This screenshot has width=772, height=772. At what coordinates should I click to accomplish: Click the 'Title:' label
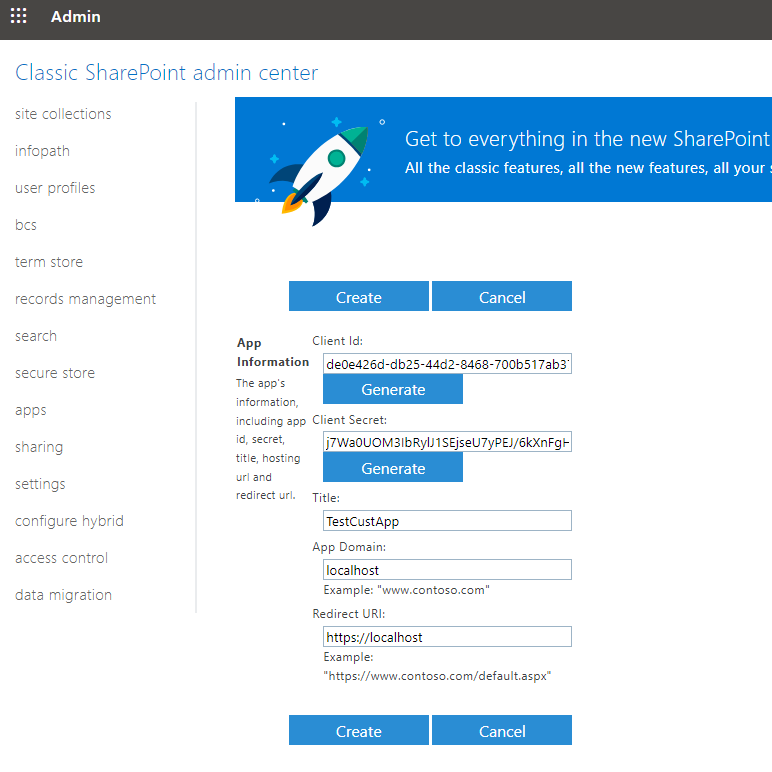click(326, 498)
